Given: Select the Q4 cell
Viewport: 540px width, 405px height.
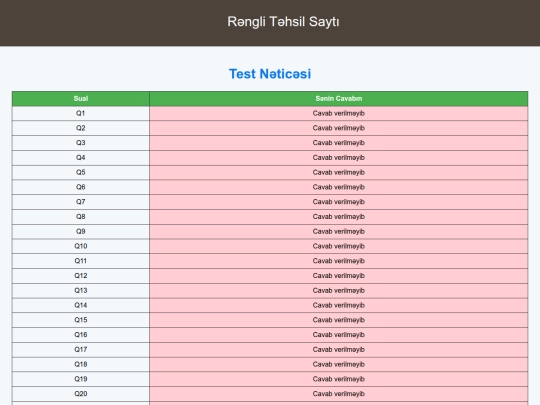Looking at the screenshot, I should 81,158.
